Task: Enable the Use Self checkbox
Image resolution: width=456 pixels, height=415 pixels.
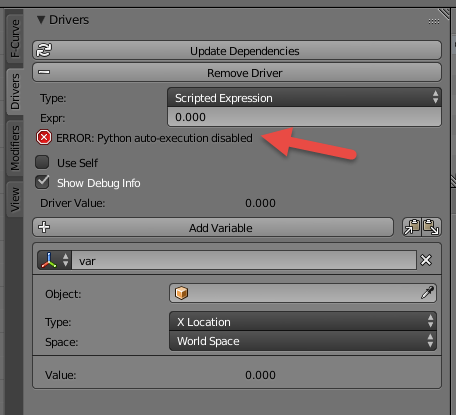Action: (42, 162)
